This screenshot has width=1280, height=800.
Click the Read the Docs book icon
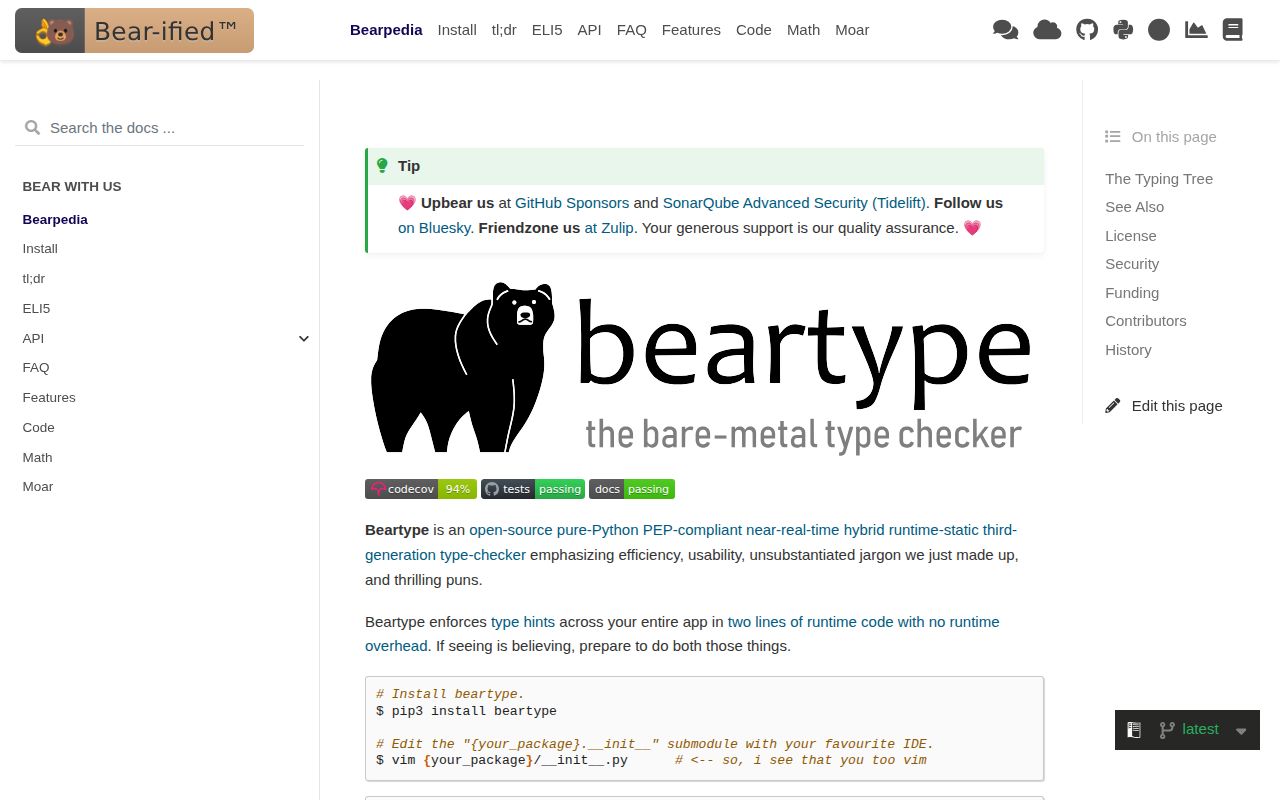(x=1134, y=730)
